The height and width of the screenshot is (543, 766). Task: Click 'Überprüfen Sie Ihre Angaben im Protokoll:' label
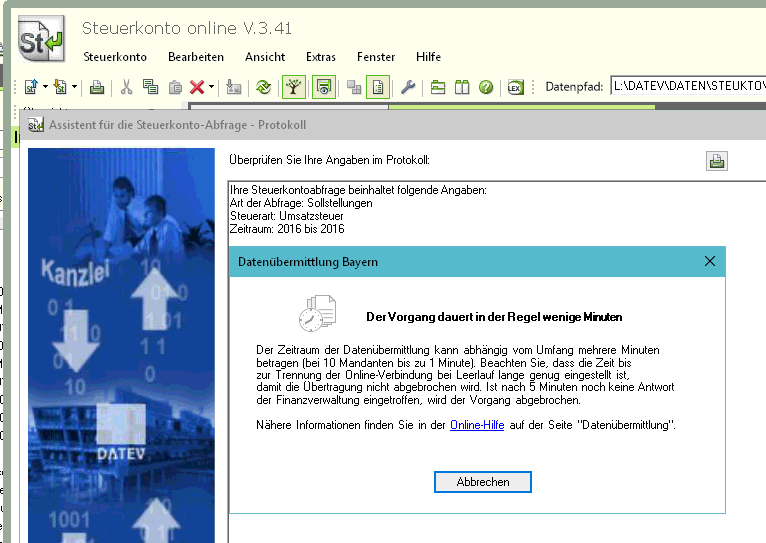point(329,160)
